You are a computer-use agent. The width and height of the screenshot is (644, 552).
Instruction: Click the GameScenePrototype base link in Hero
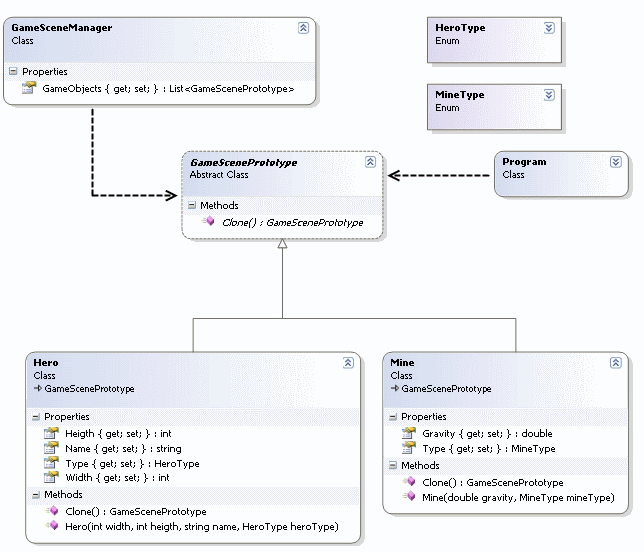[89, 388]
